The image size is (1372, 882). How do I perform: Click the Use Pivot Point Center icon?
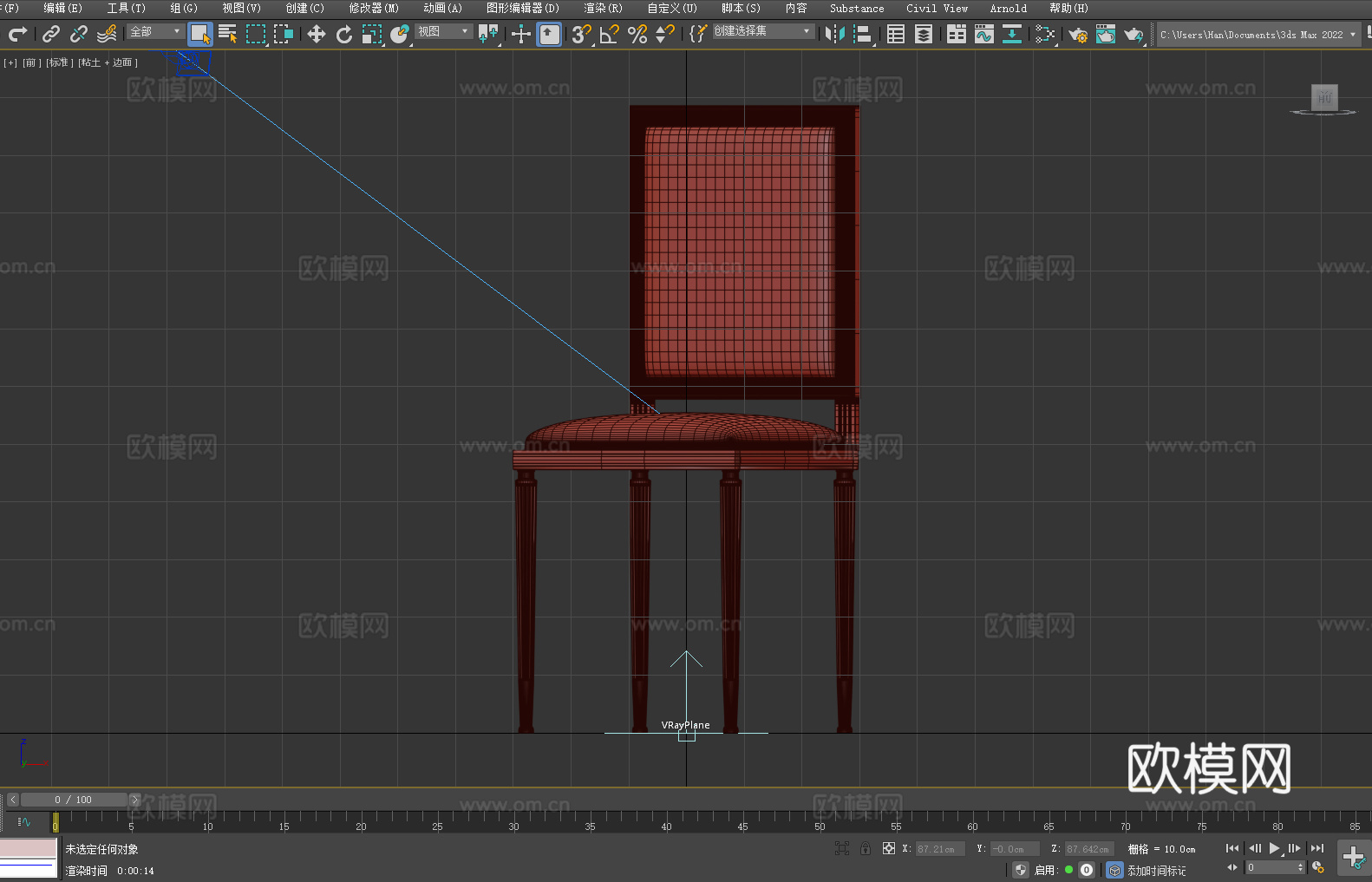(488, 34)
